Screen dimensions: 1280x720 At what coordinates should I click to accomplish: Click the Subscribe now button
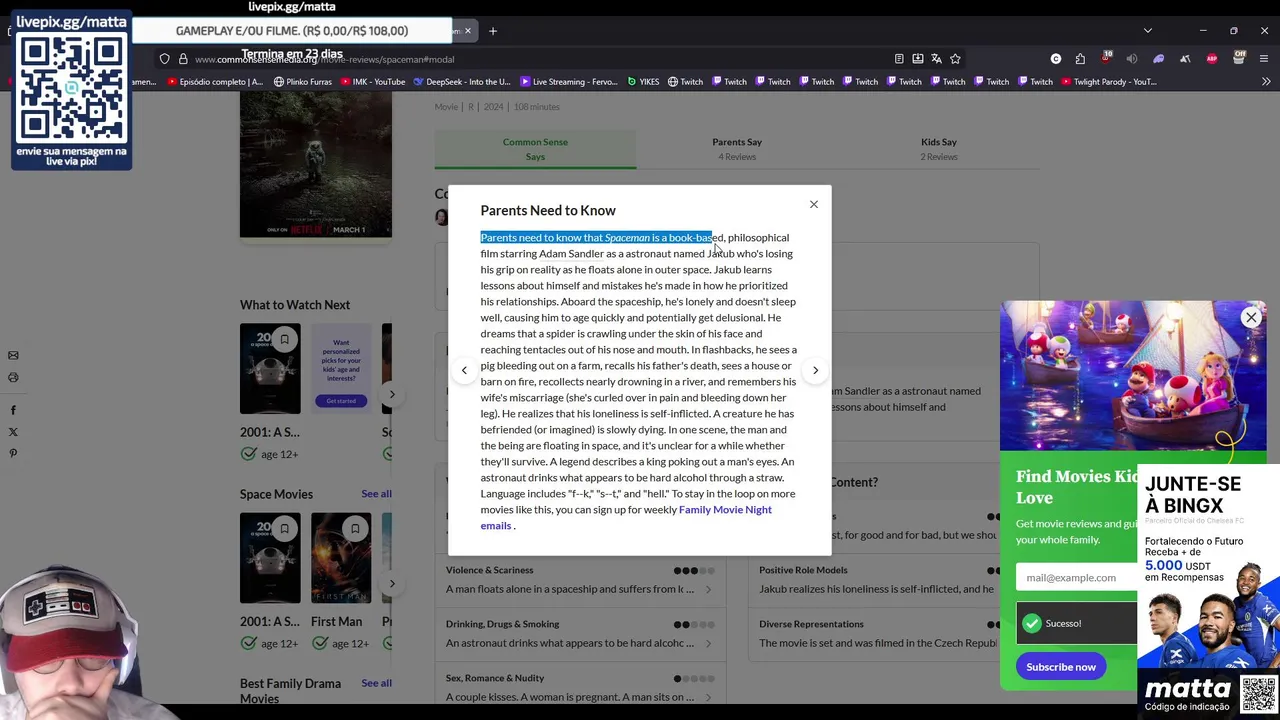[1061, 667]
